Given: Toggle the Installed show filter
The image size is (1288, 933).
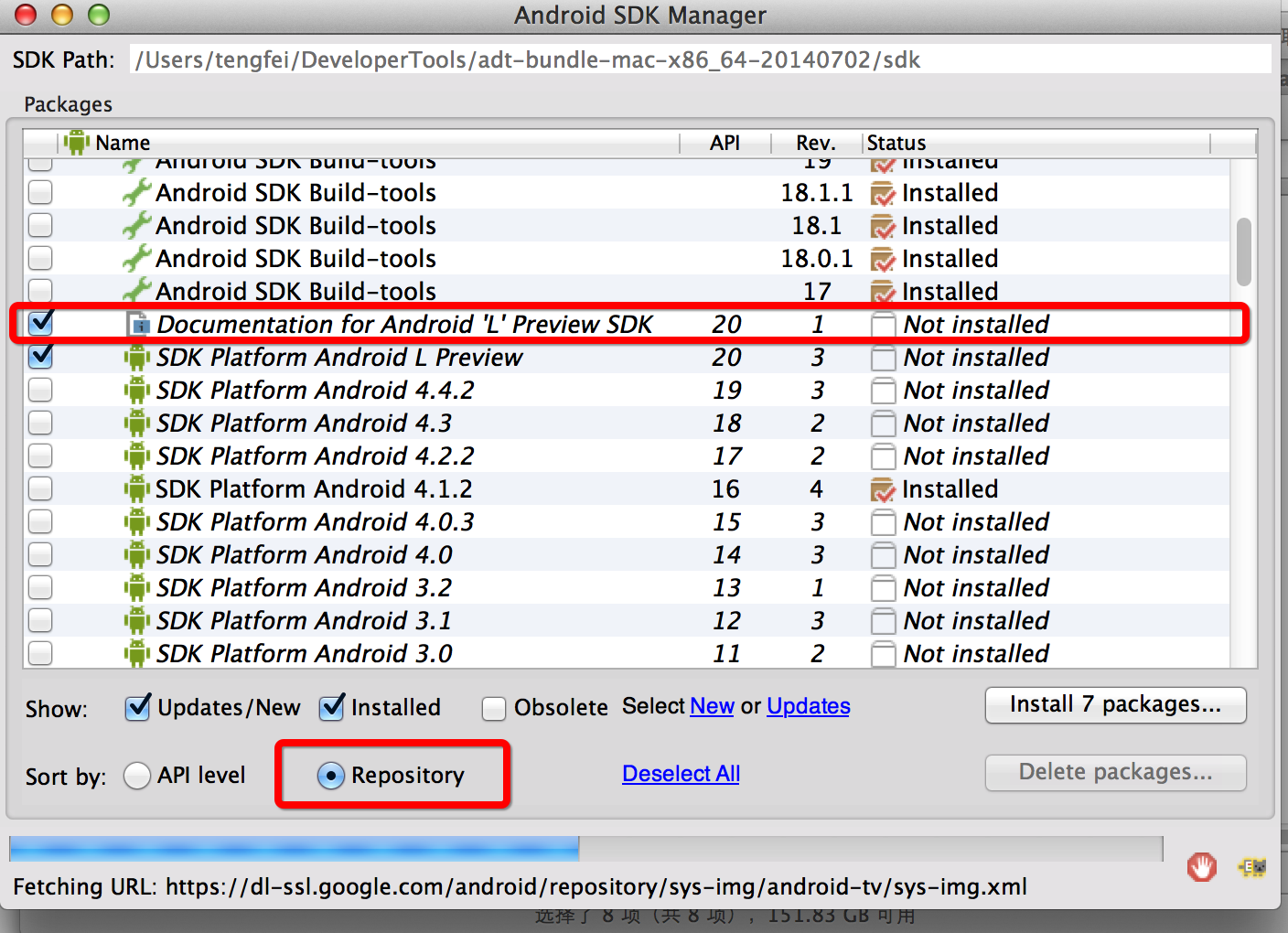Looking at the screenshot, I should coord(332,707).
